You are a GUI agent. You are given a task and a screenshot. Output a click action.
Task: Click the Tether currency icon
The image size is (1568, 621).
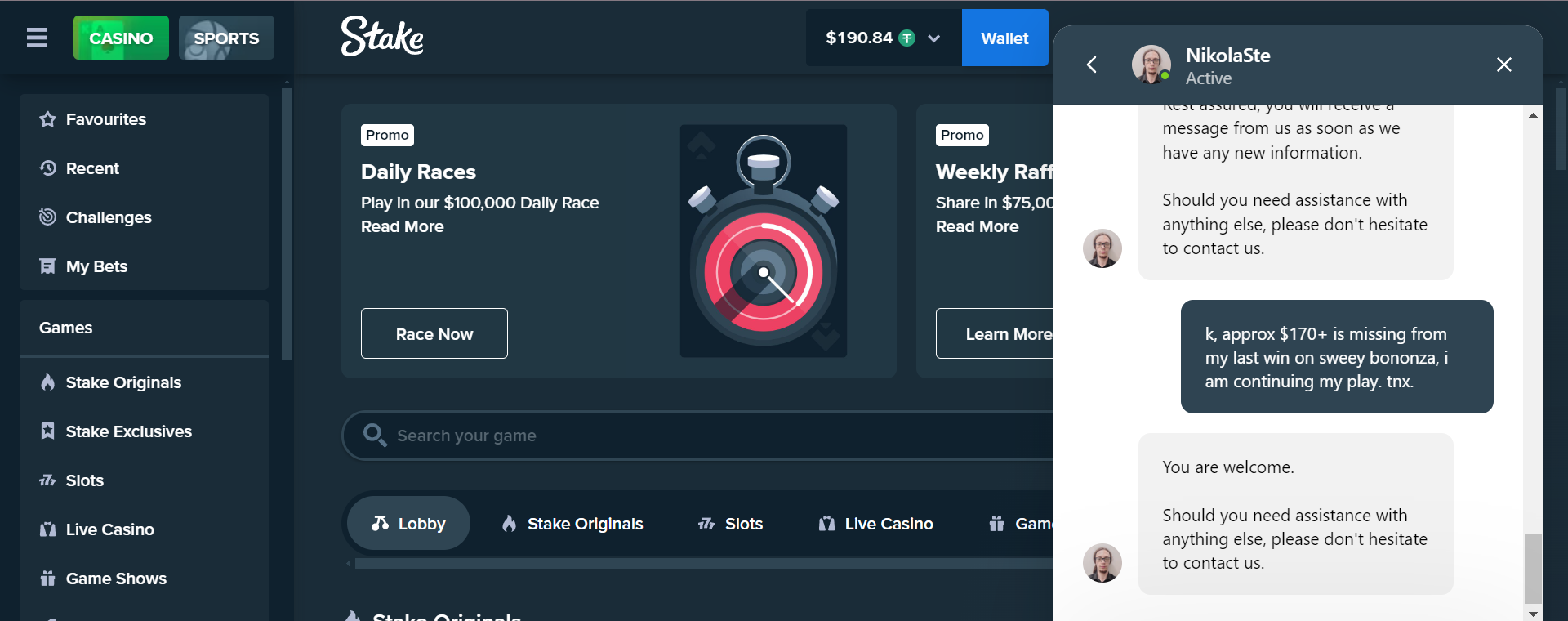tap(906, 38)
